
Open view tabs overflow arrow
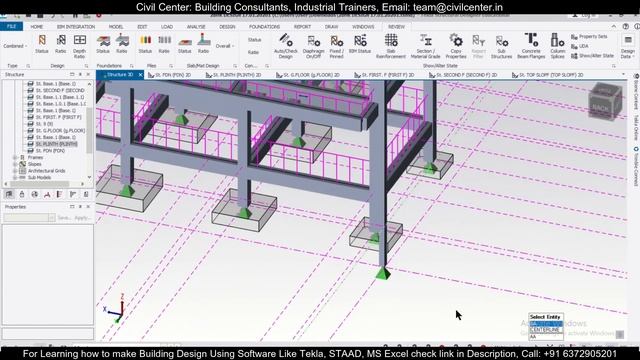tap(623, 75)
